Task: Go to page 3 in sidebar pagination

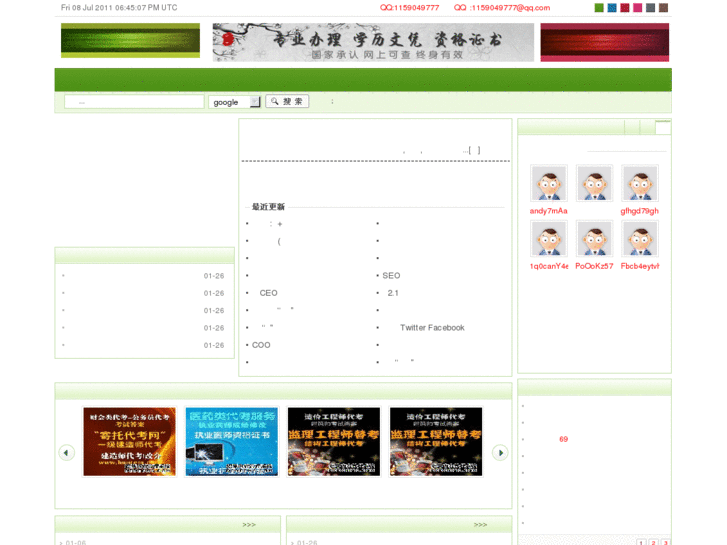Action: (x=665, y=542)
